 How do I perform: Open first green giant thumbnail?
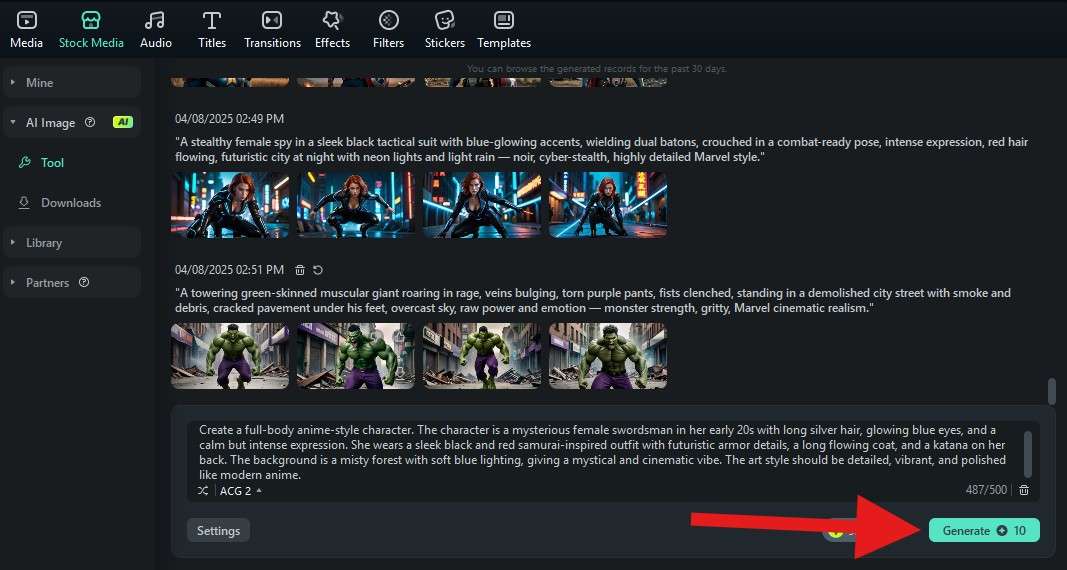click(230, 356)
